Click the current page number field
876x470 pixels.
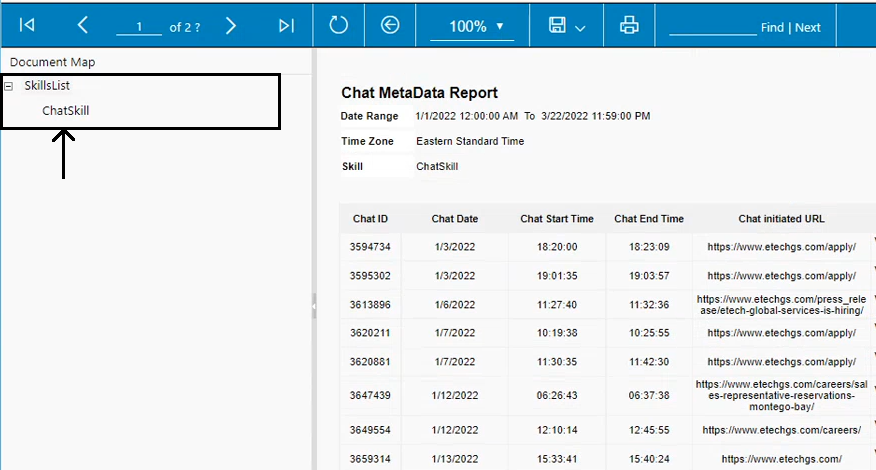tap(139, 27)
